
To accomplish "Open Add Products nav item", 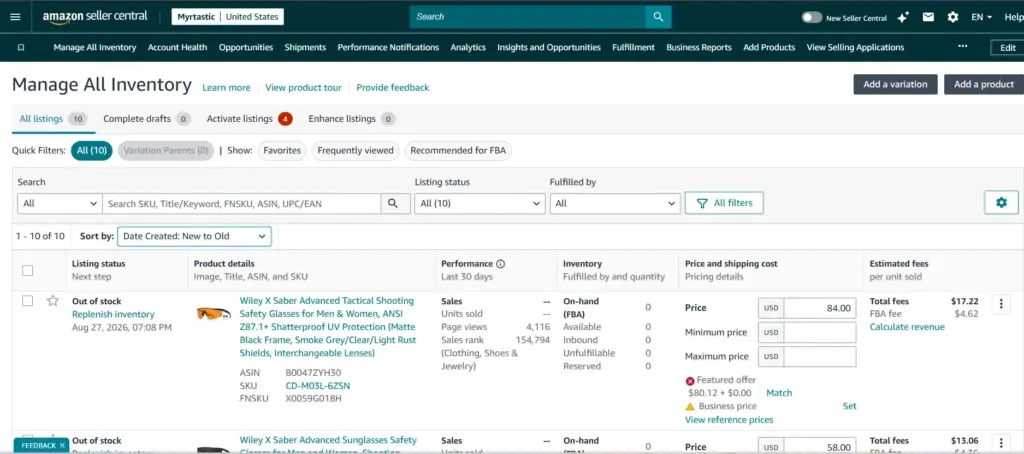I will point(769,48).
